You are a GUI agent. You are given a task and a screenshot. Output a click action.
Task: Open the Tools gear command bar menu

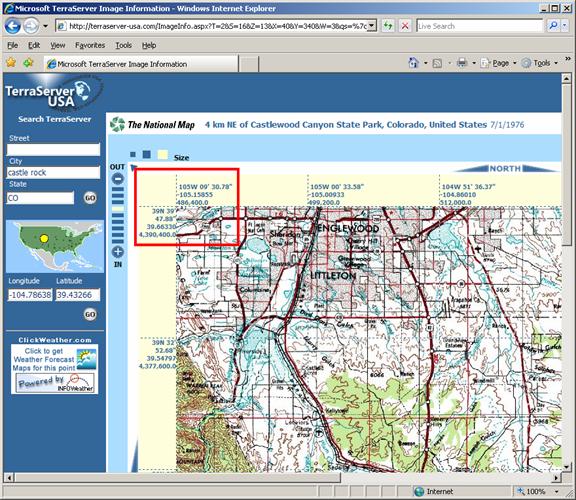(539, 63)
